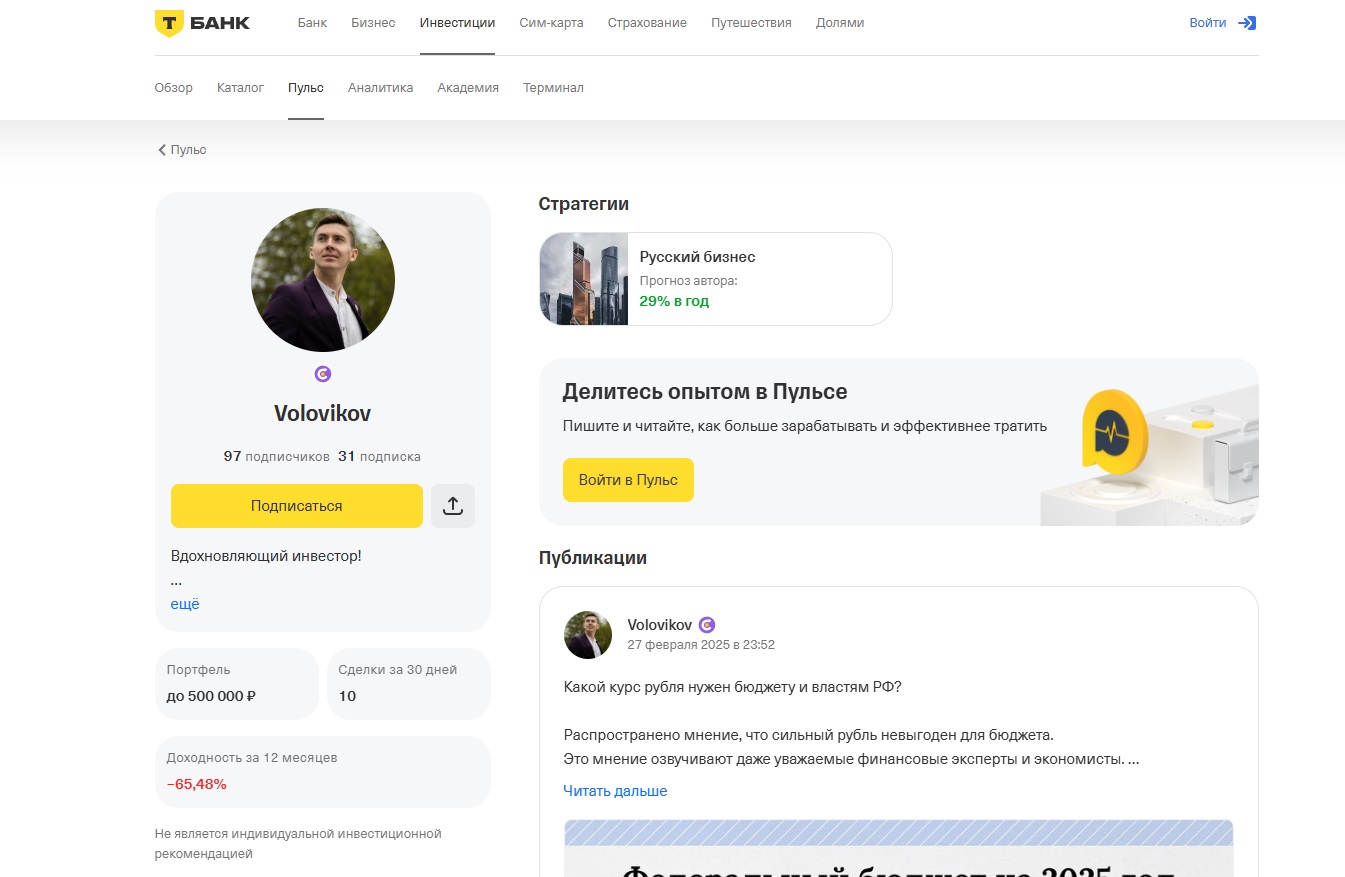The width and height of the screenshot is (1345, 877).
Task: Click the purple badge under profile photo
Action: pyautogui.click(x=323, y=374)
